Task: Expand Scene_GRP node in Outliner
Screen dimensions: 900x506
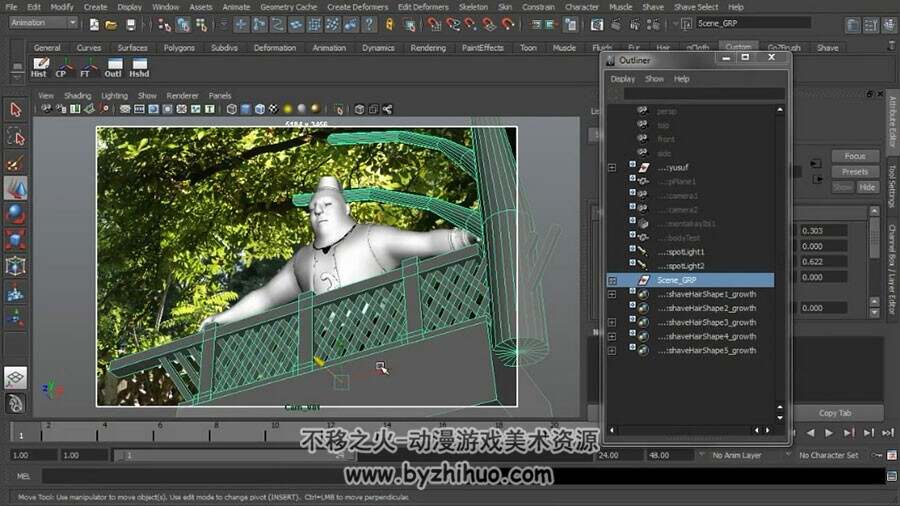Action: pyautogui.click(x=612, y=281)
